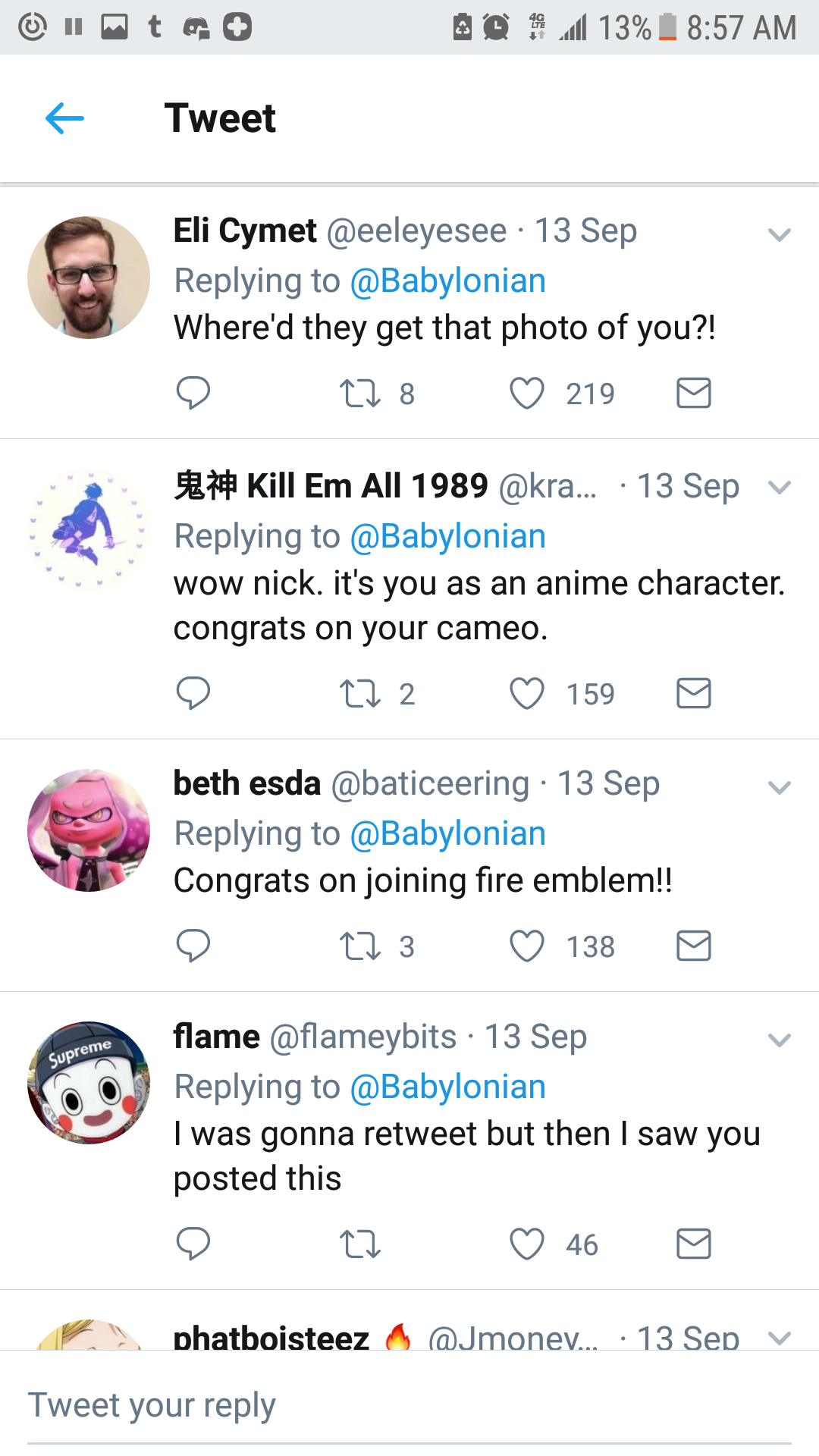The height and width of the screenshot is (1456, 819).
Task: Open the reply icon on flame's tweet
Action: [x=193, y=1244]
